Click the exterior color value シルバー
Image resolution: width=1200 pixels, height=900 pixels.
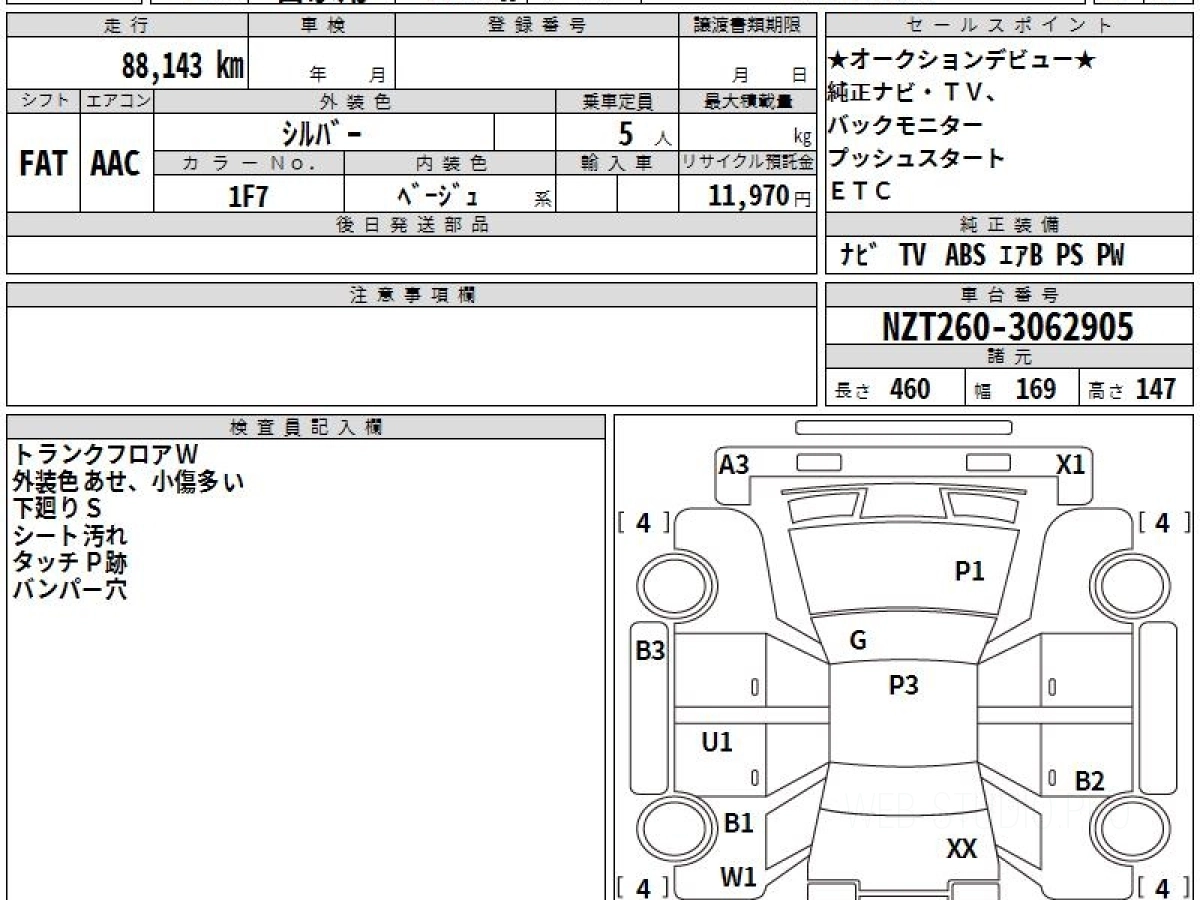click(322, 132)
